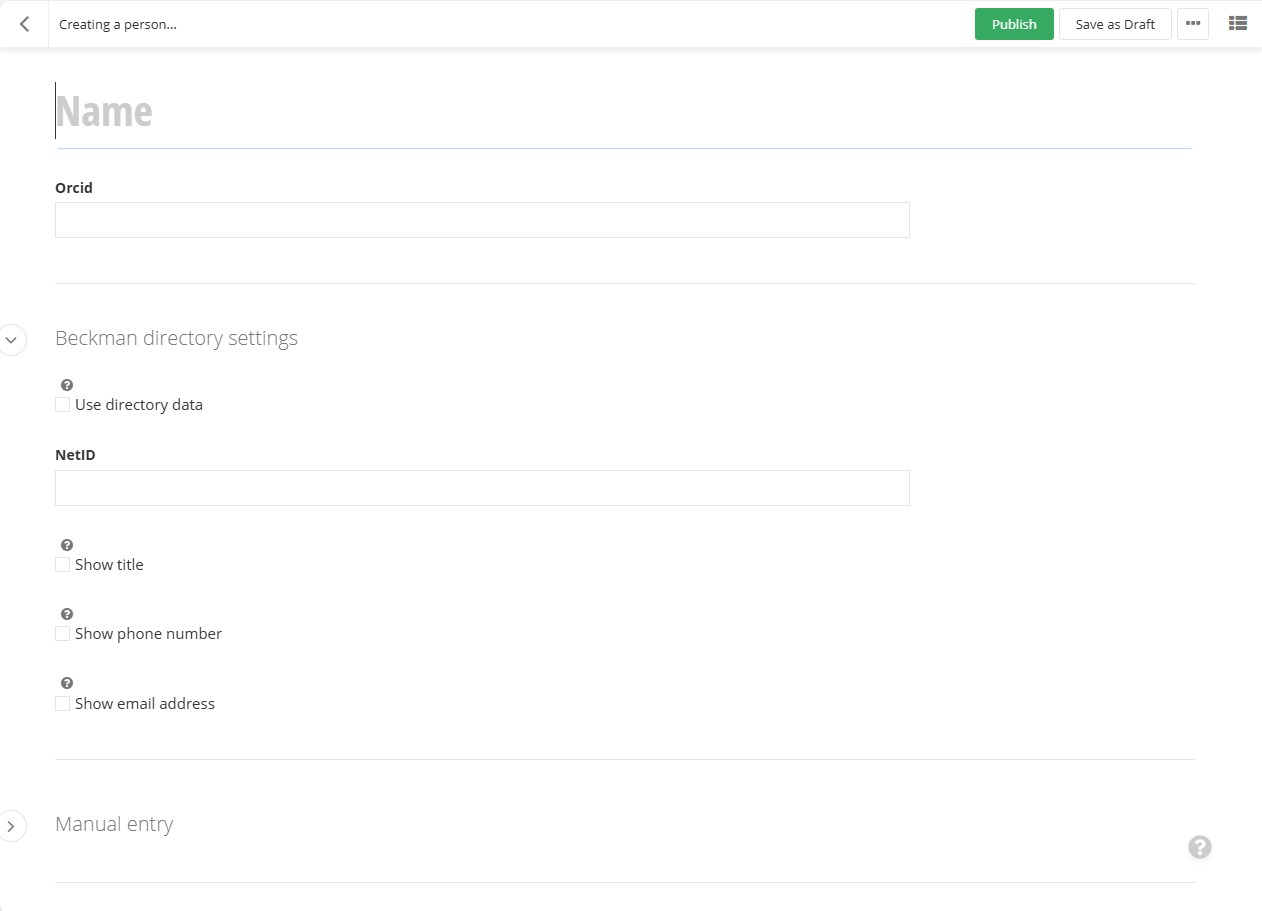The width and height of the screenshot is (1262, 911).
Task: Enable the Use directory data checkbox
Action: [62, 404]
